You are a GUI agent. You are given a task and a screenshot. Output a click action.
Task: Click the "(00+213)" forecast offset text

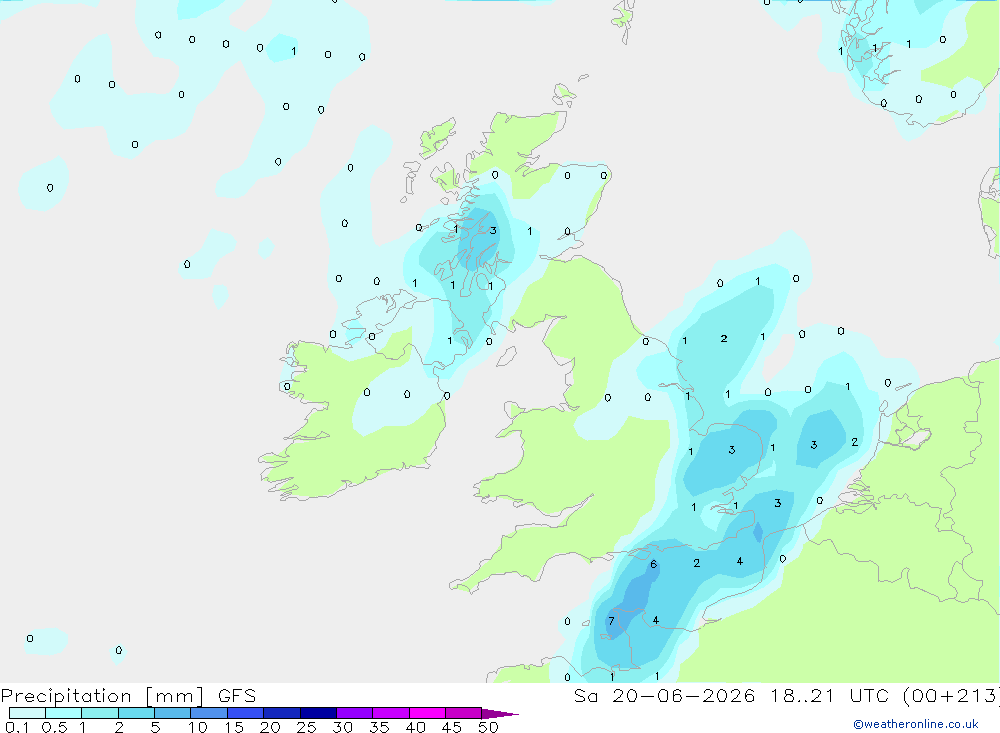(x=951, y=696)
